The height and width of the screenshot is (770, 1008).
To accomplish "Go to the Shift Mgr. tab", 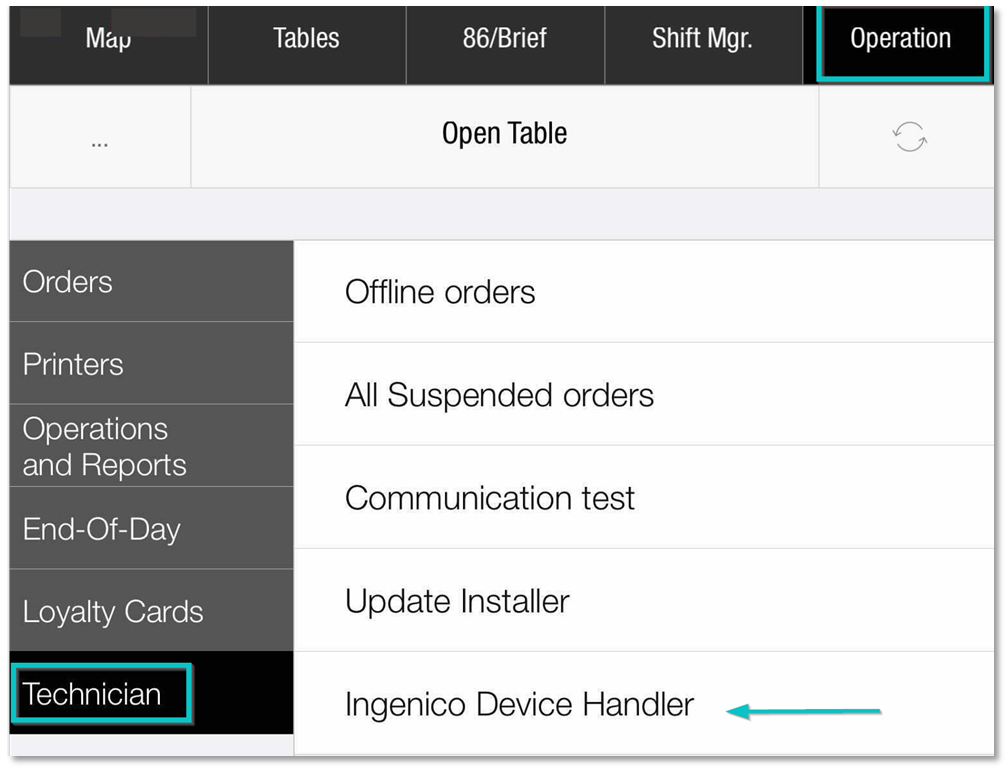I will [x=702, y=40].
